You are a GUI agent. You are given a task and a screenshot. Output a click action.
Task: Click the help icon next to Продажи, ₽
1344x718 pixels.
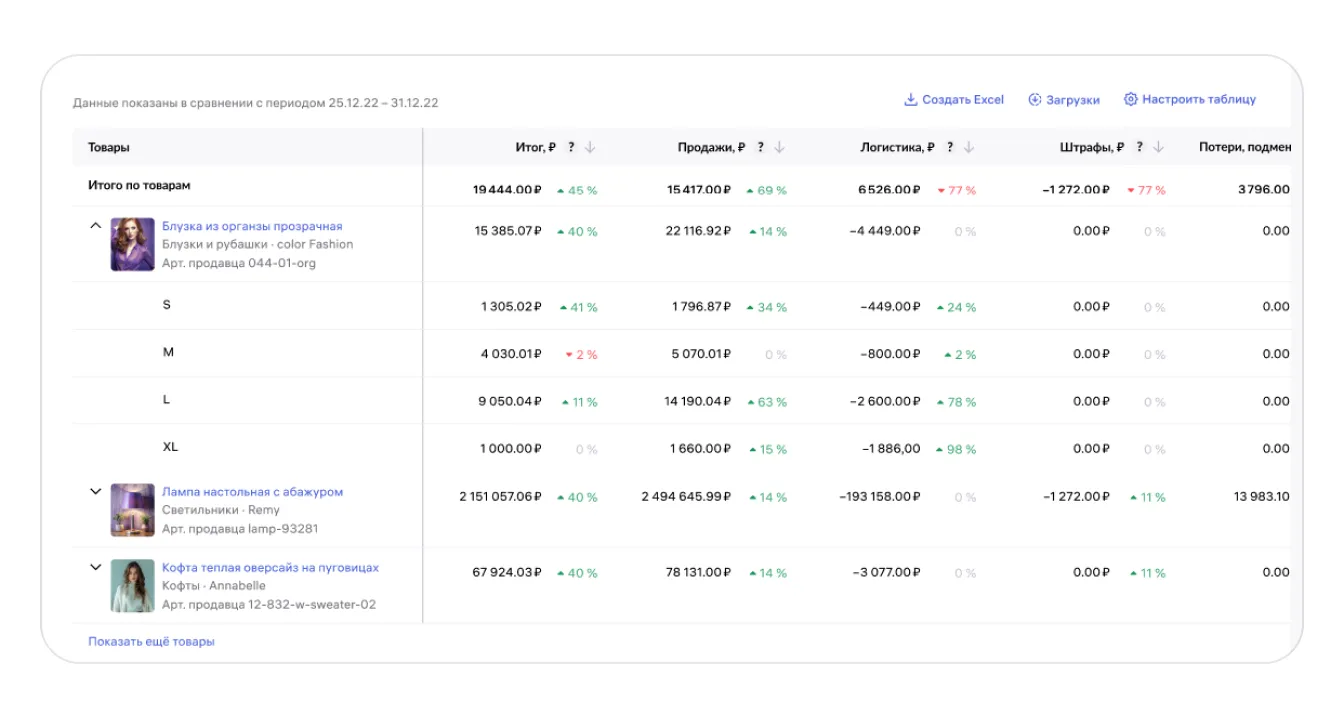760,147
